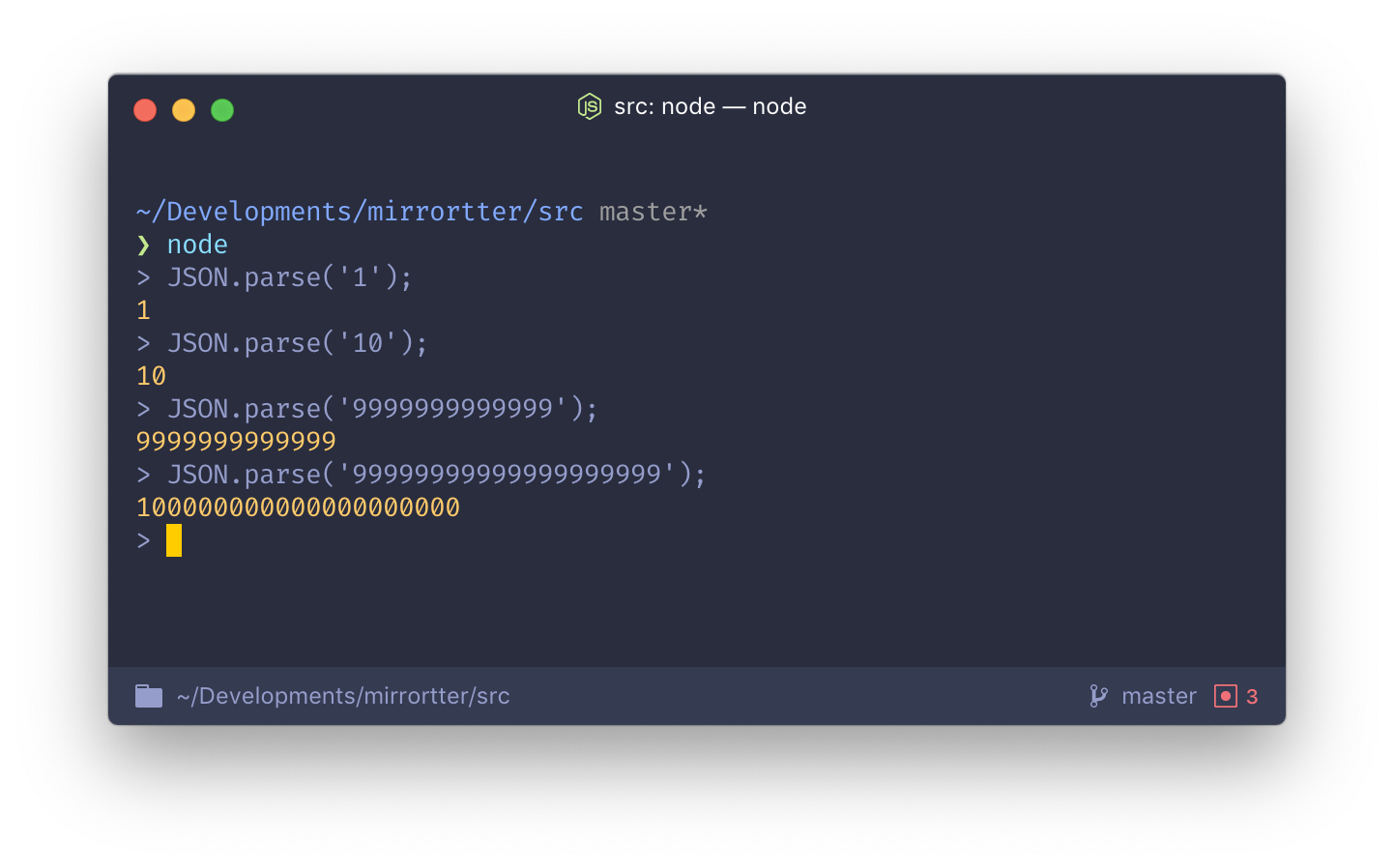Select the master branch label in status bar
This screenshot has height=868, width=1394.
point(1159,696)
